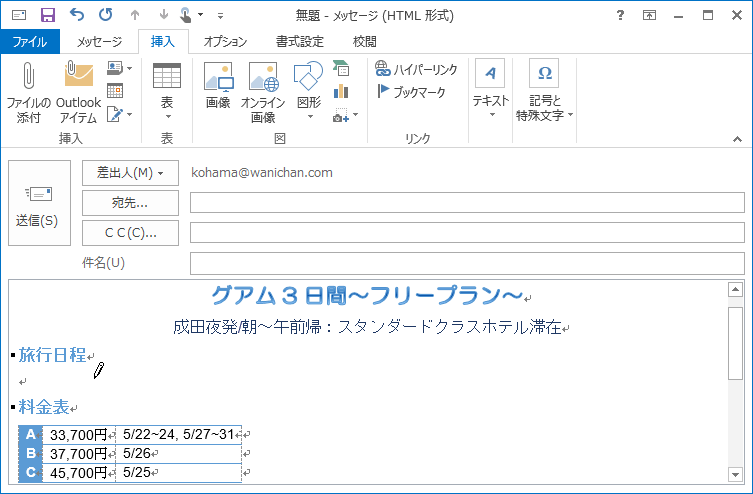The image size is (753, 494).
Task: Click the 5/26 cell
Action: [x=179, y=454]
